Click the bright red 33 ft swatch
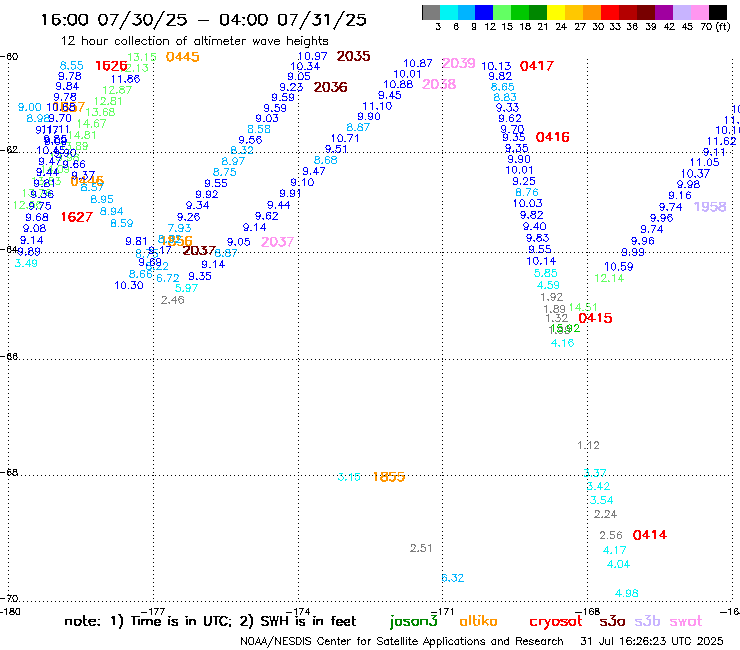 [x=610, y=12]
